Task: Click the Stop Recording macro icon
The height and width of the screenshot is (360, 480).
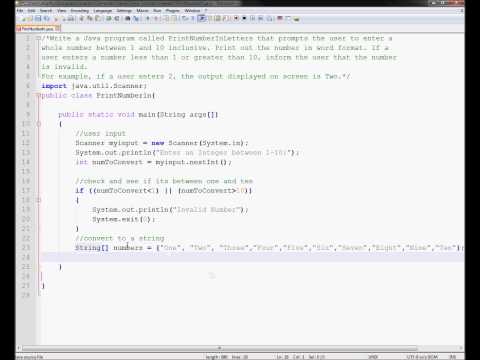Action: click(244, 19)
